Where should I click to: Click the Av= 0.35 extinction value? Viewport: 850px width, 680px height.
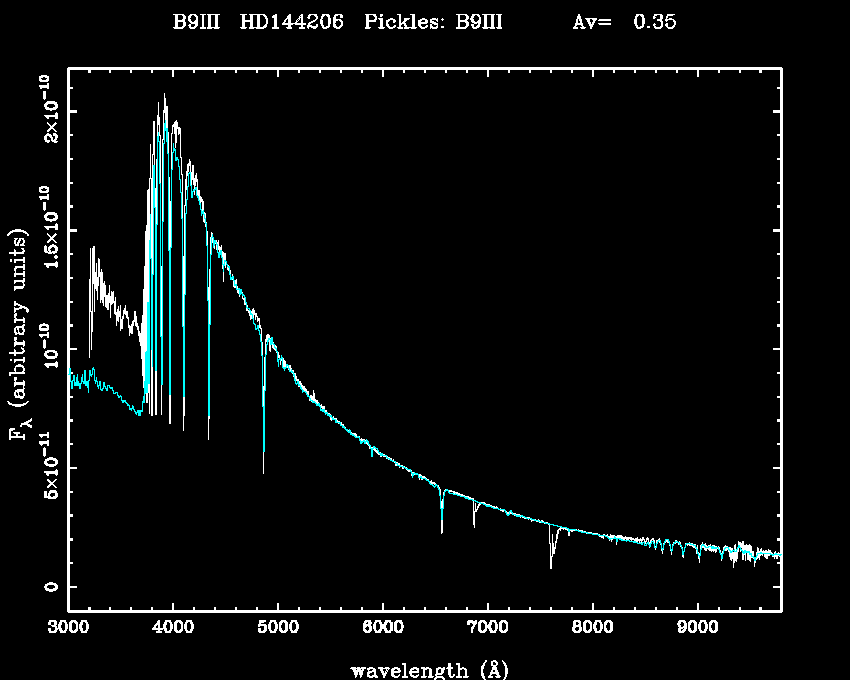pyautogui.click(x=624, y=22)
